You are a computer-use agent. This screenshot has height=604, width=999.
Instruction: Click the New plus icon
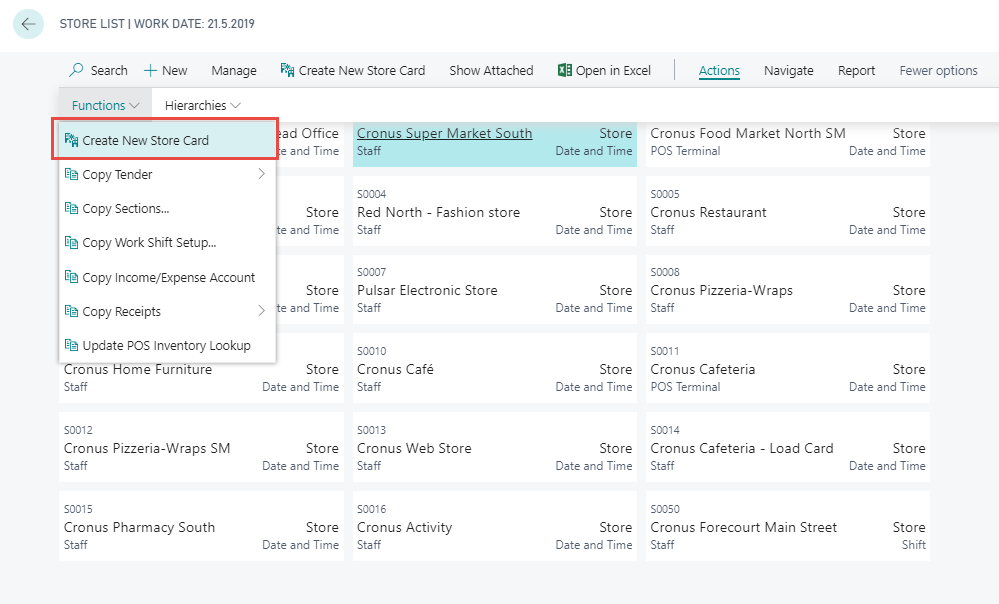151,70
